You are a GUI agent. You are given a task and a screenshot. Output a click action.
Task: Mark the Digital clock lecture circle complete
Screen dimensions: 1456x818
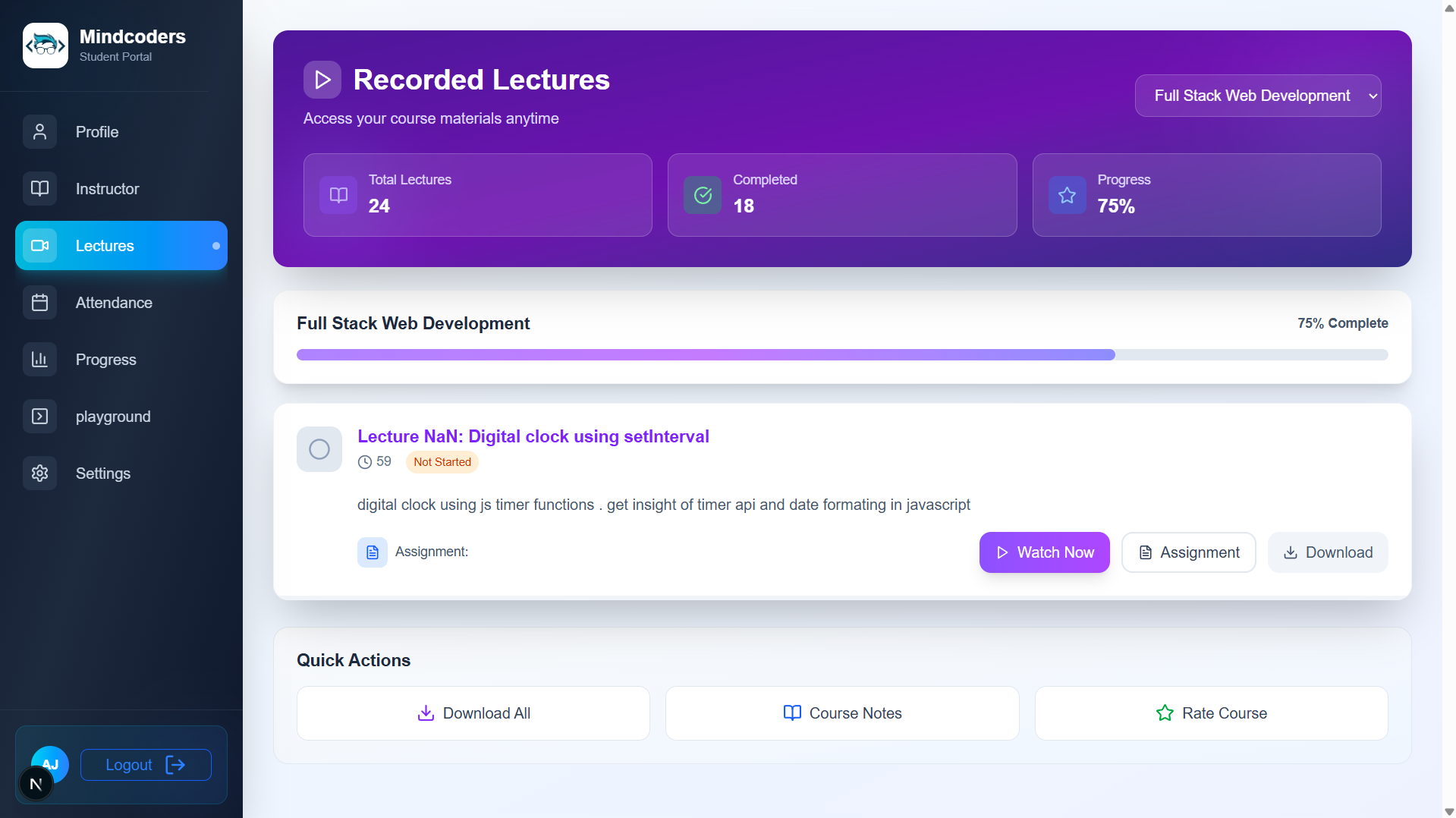tap(319, 448)
